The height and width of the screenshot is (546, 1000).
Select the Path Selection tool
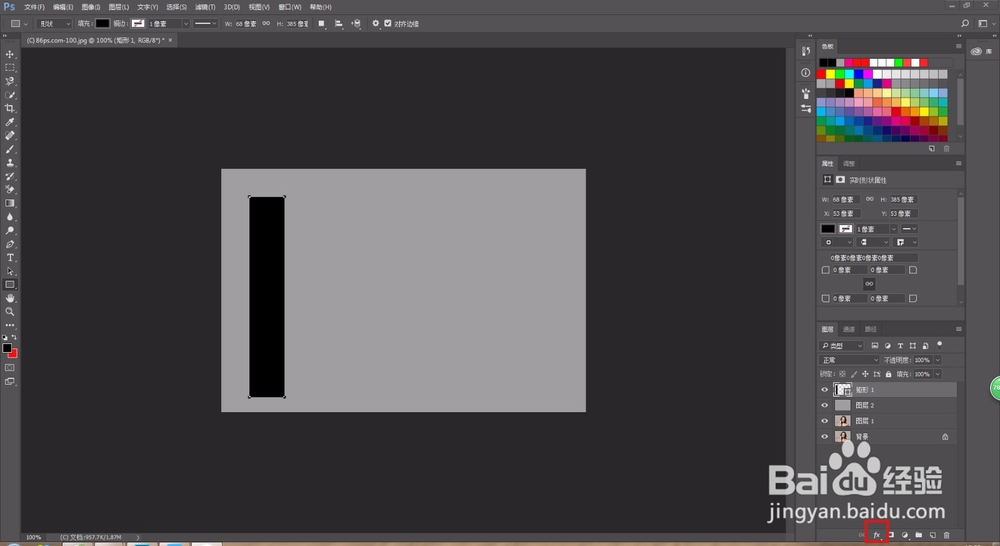pyautogui.click(x=10, y=271)
